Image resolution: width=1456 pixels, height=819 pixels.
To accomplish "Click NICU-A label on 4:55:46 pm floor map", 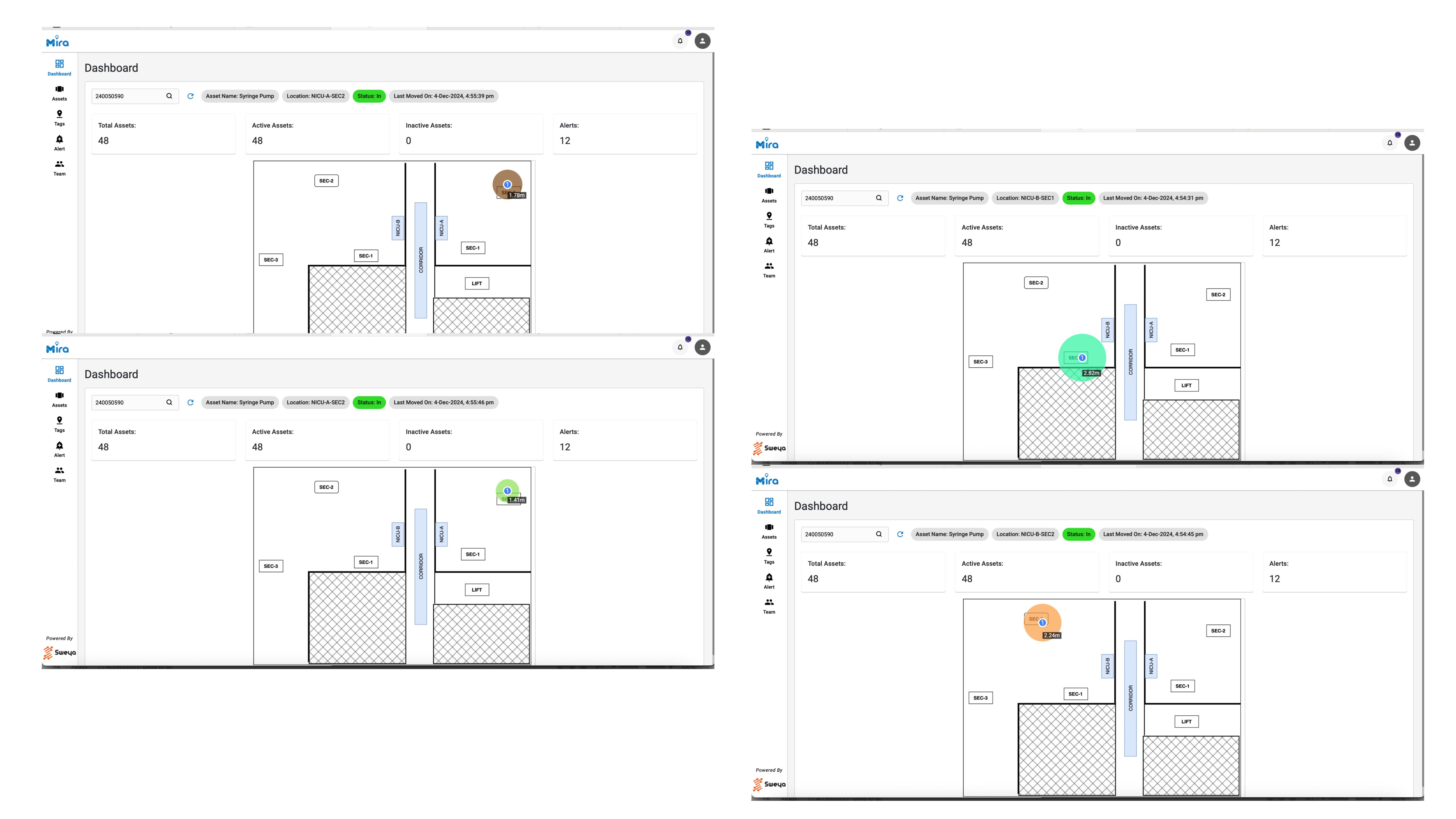I will (x=441, y=534).
